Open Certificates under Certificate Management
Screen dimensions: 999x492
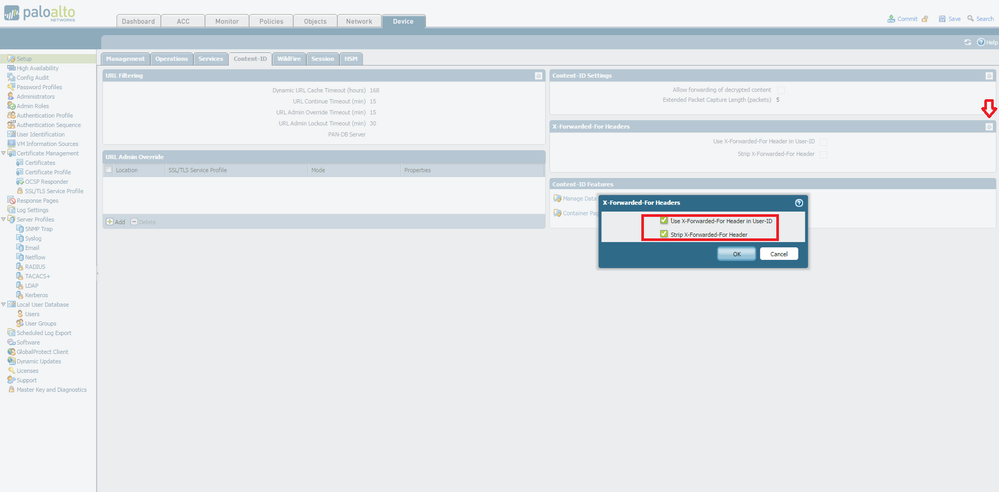pos(40,163)
